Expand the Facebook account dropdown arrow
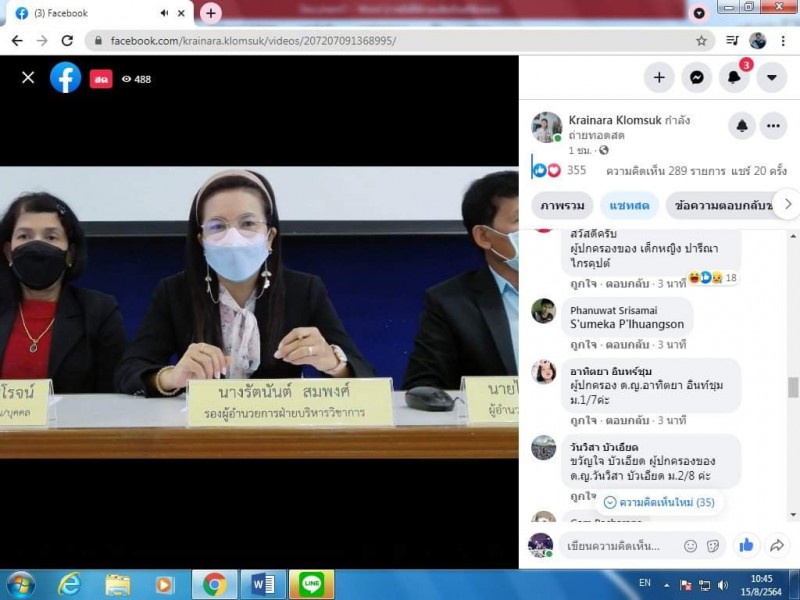800x600 pixels. pyautogui.click(x=771, y=78)
